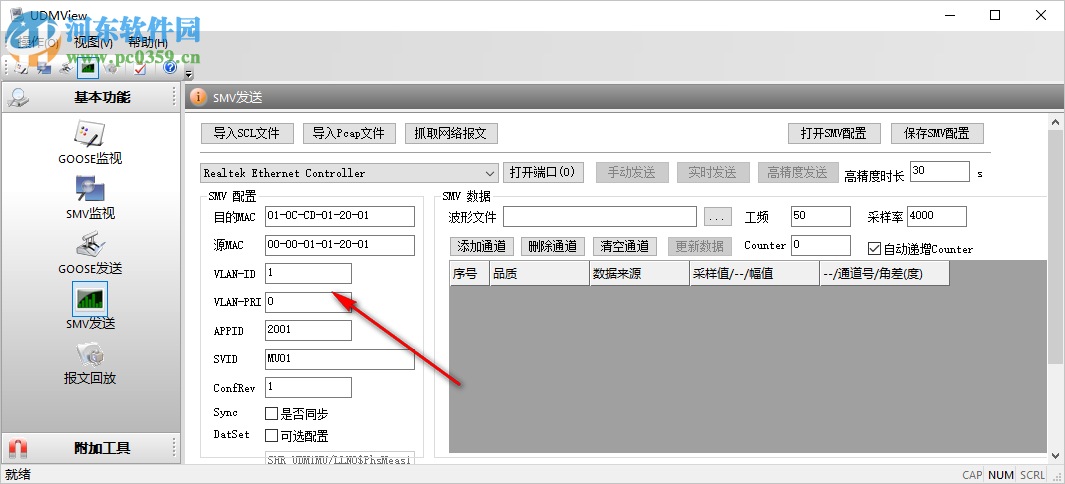
Task: Click the CAP status bar indicator
Action: click(972, 475)
